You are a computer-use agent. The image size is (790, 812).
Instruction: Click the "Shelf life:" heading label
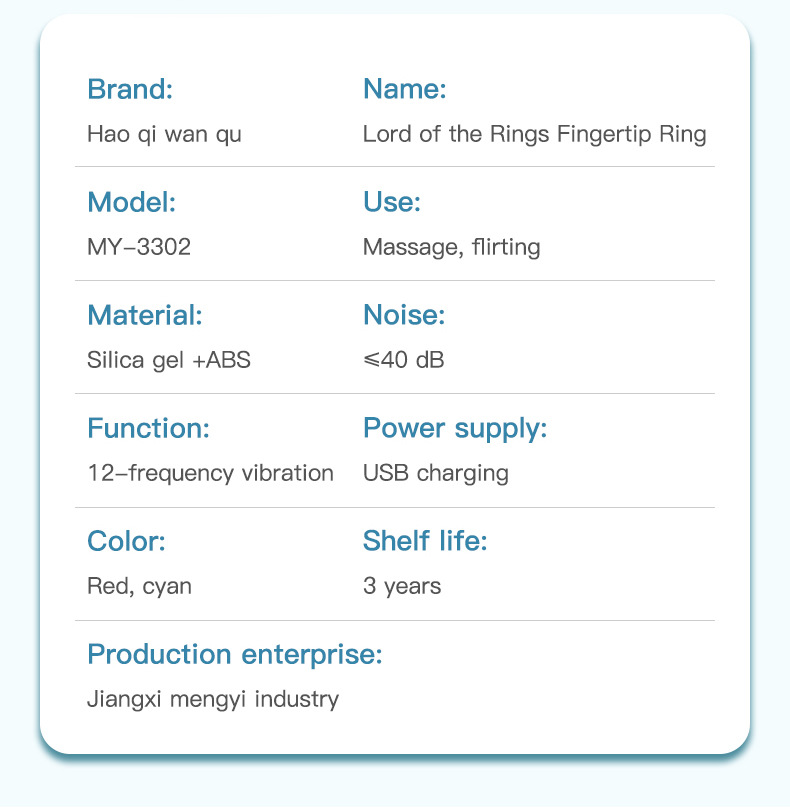424,542
